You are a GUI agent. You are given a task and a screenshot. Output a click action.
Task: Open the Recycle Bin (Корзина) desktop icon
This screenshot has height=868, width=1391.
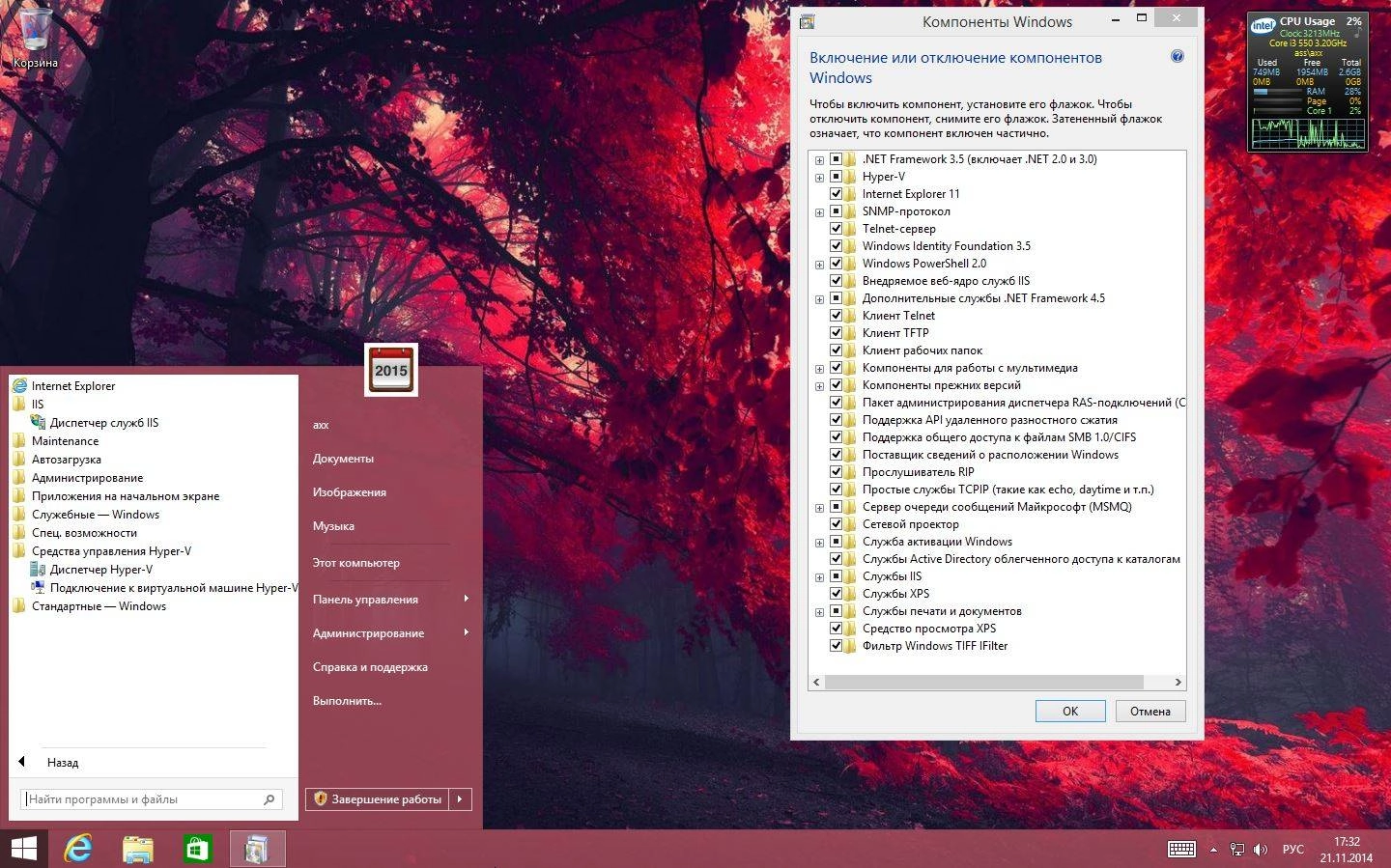35,39
